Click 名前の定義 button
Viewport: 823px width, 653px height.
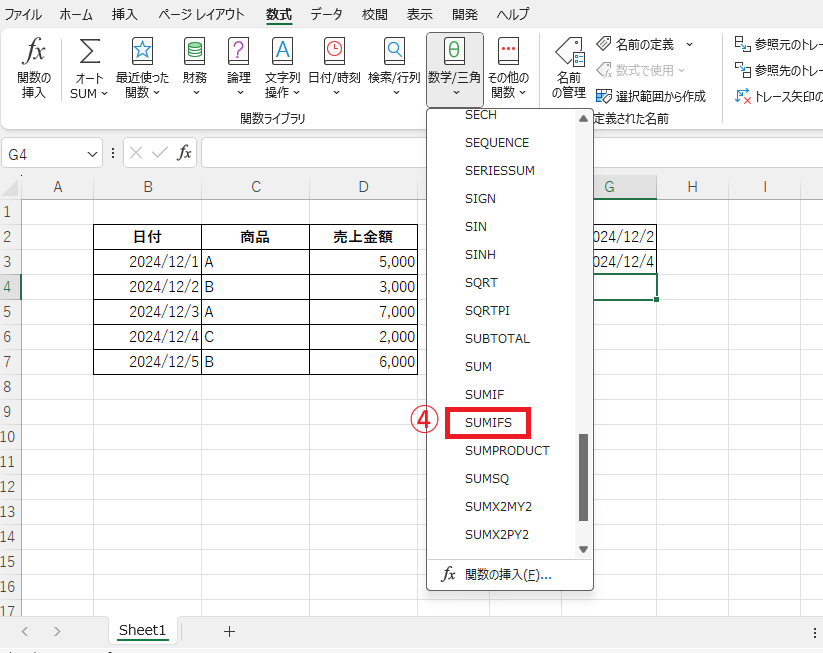click(637, 45)
